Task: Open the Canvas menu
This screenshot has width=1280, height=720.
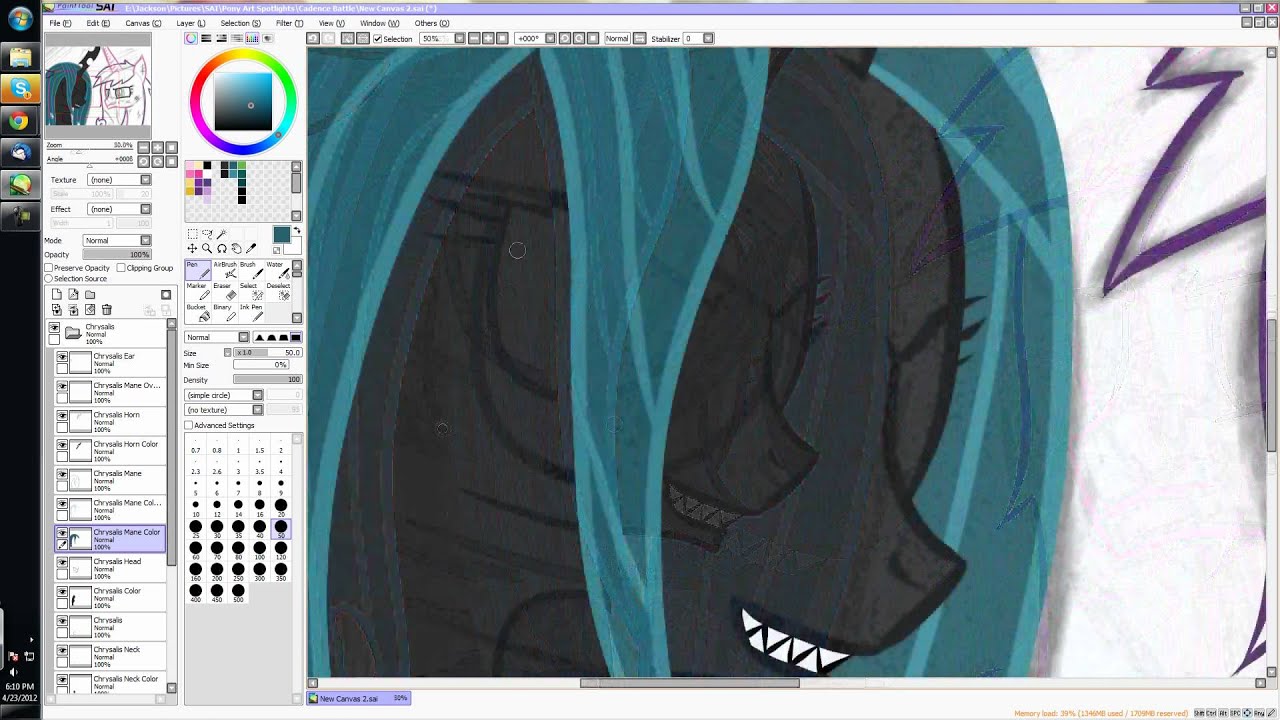Action: [x=143, y=23]
